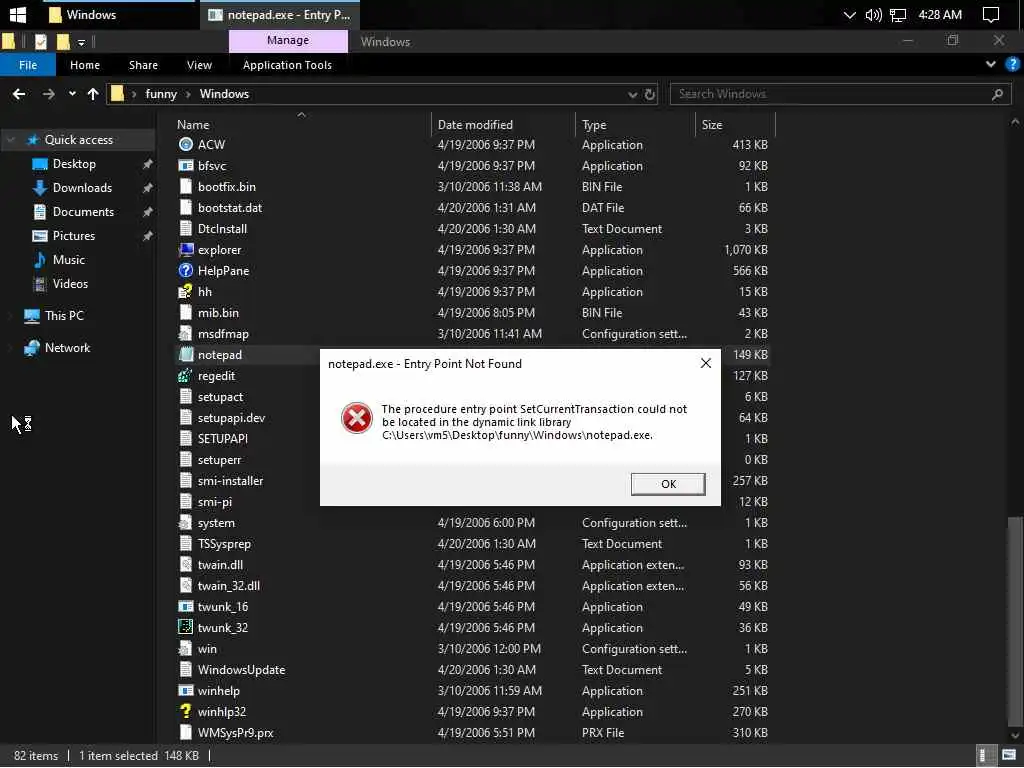Select the winhlp32 application icon
The width and height of the screenshot is (1024, 768).
click(x=185, y=712)
